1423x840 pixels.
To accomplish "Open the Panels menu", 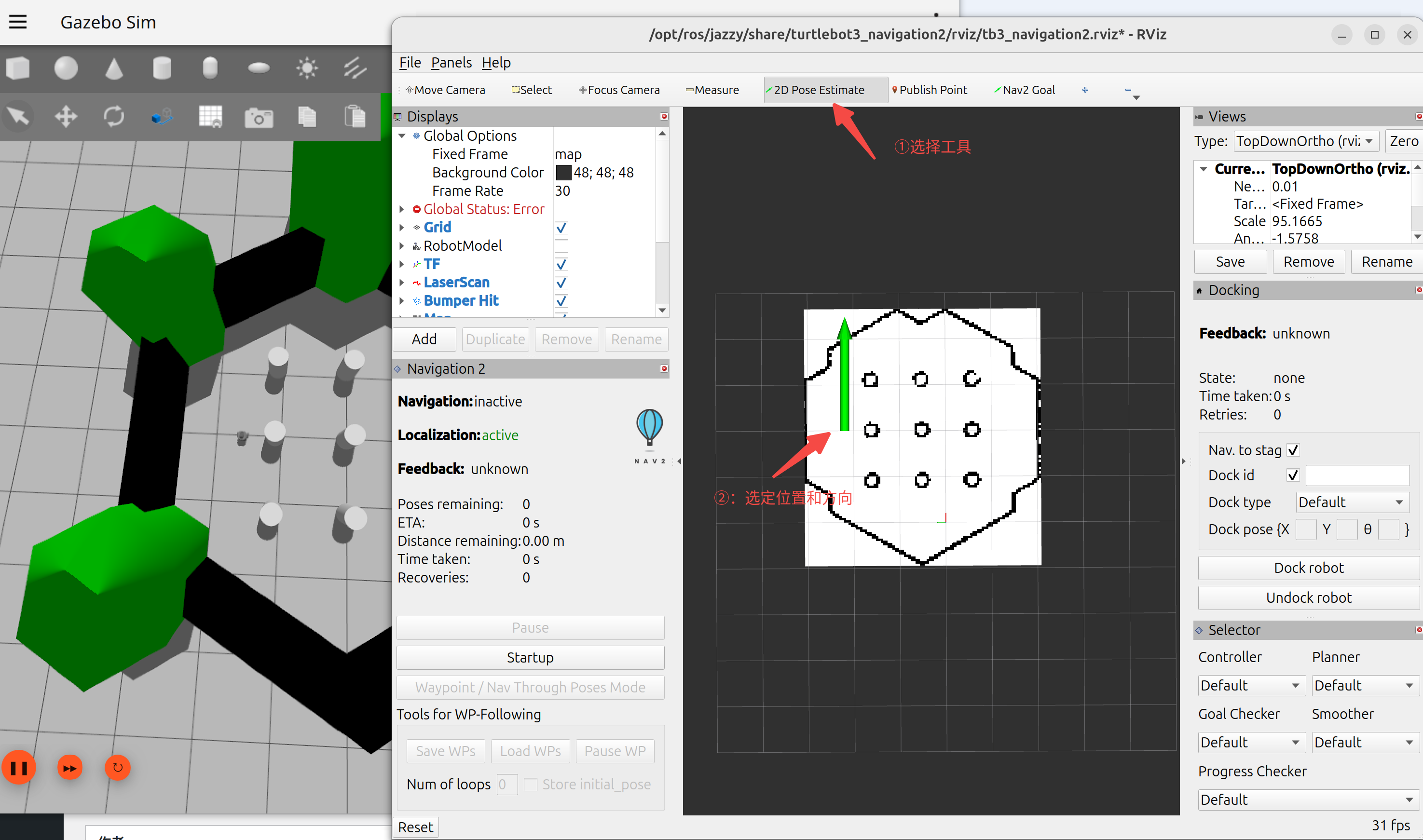I will (x=451, y=62).
